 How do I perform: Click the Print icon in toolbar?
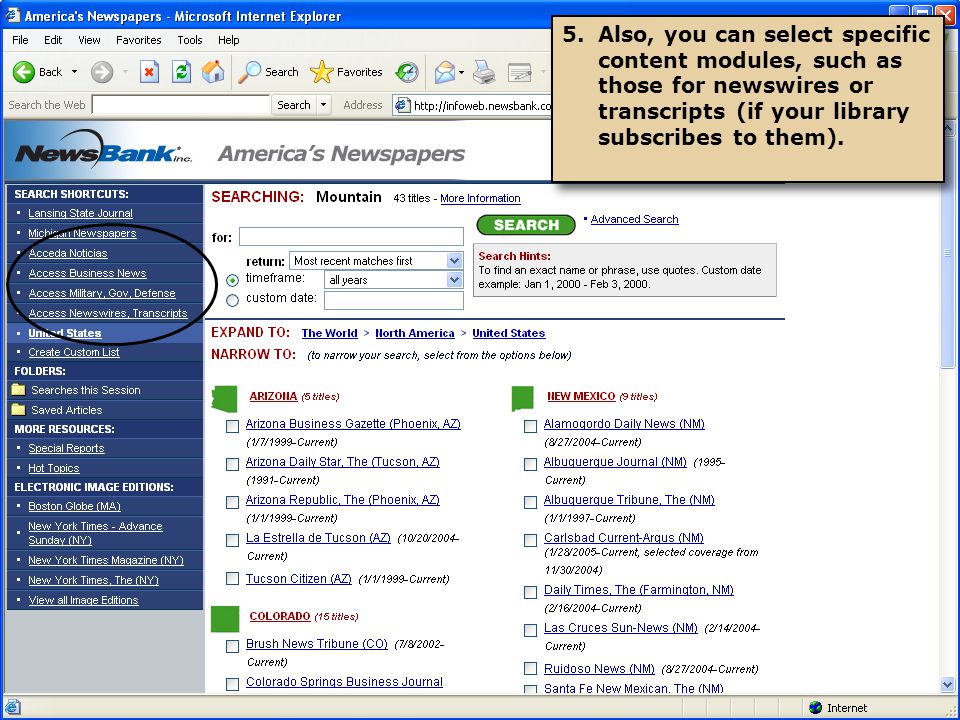pos(484,72)
